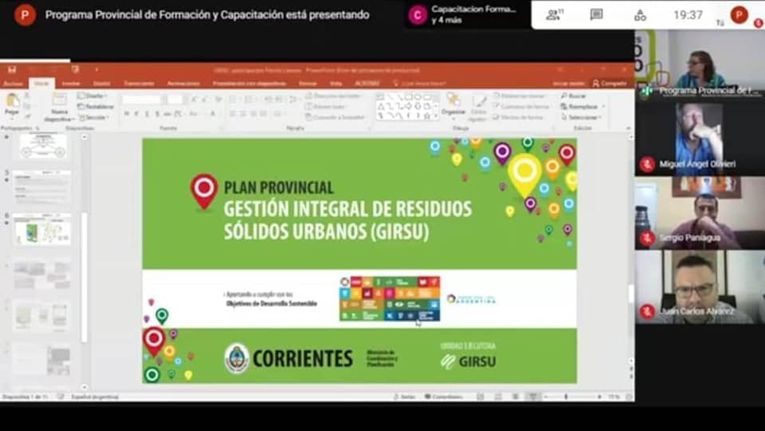The height and width of the screenshot is (431, 765).
Task: Collapse the ribbon arrow
Action: coord(628,128)
